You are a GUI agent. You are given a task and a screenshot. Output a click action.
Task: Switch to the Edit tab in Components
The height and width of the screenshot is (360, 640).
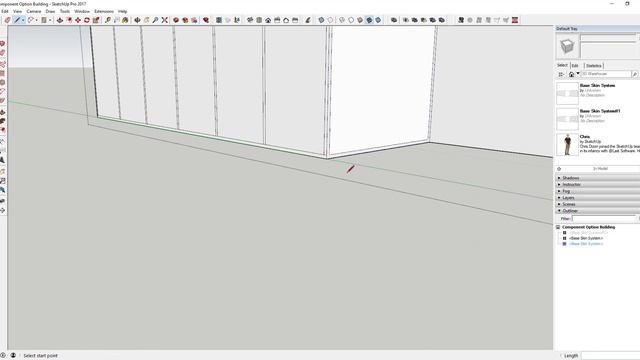point(575,66)
